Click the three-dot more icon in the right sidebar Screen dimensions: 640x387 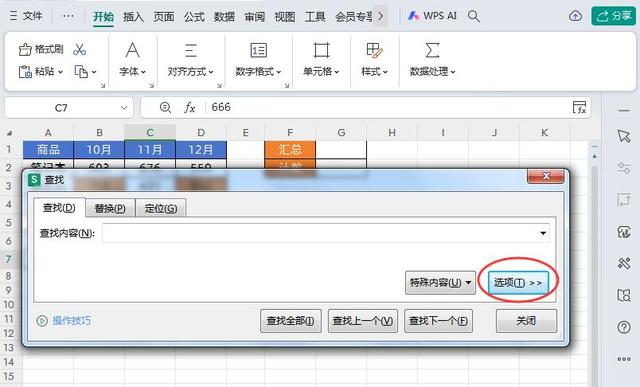624,359
